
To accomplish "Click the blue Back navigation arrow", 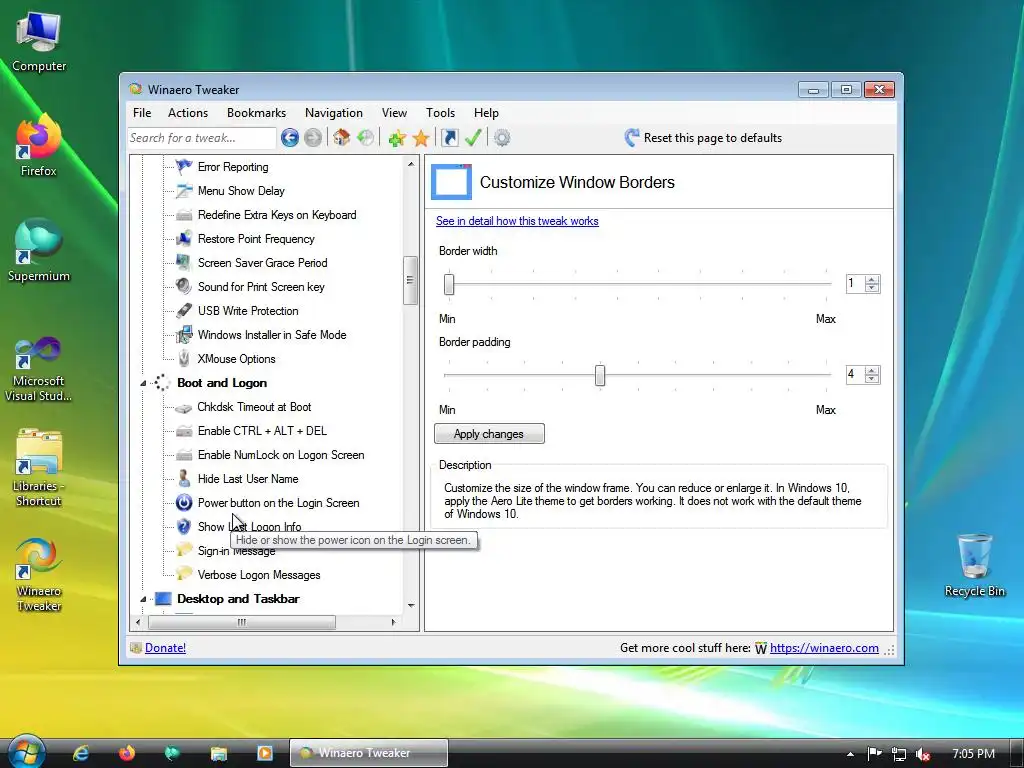I will point(290,138).
